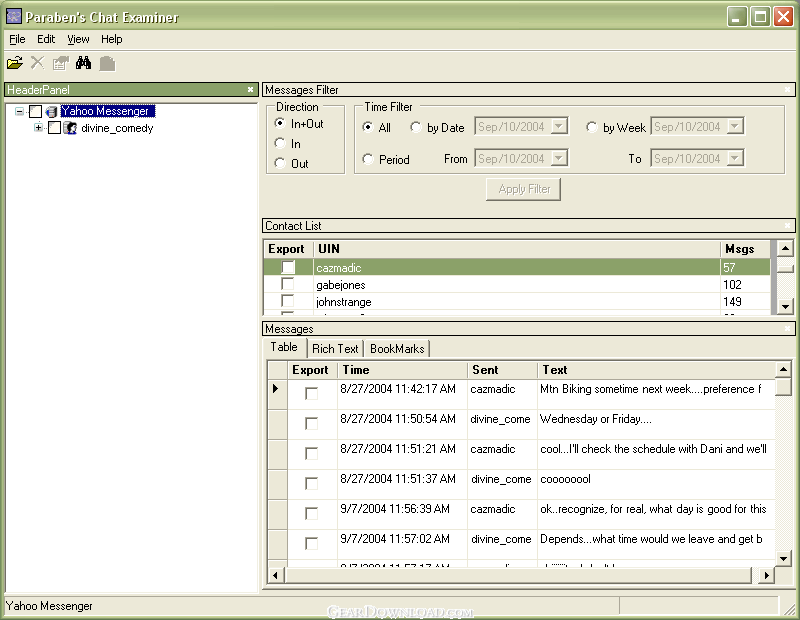Click the Open folder toolbar icon
The height and width of the screenshot is (620, 800).
pyautogui.click(x=15, y=63)
